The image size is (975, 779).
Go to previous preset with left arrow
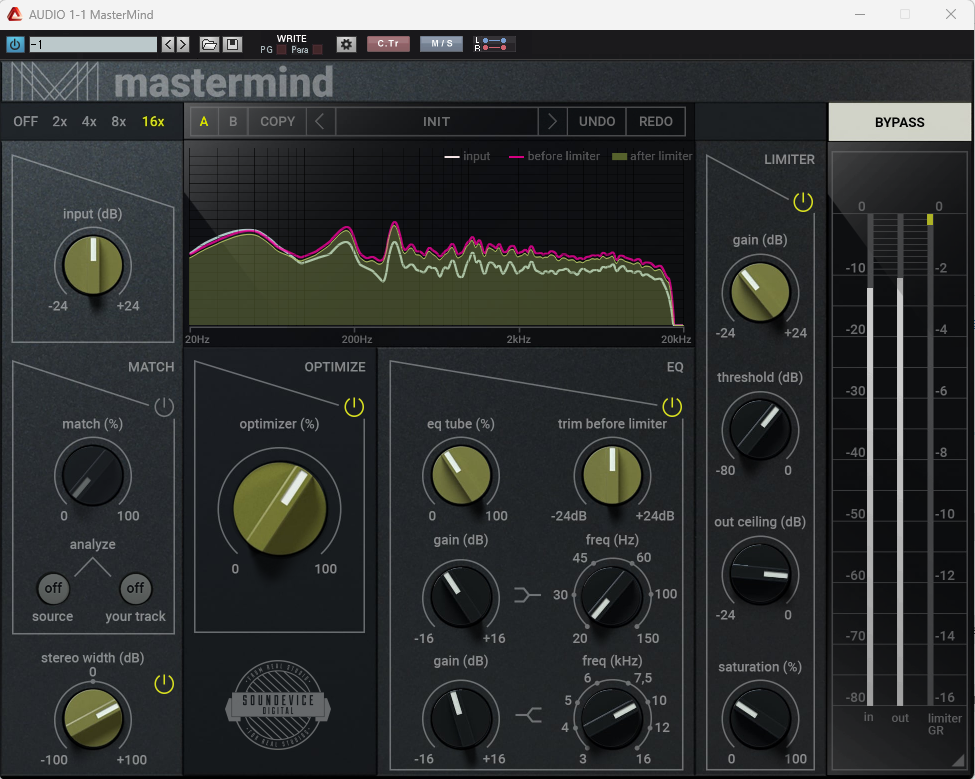click(168, 44)
